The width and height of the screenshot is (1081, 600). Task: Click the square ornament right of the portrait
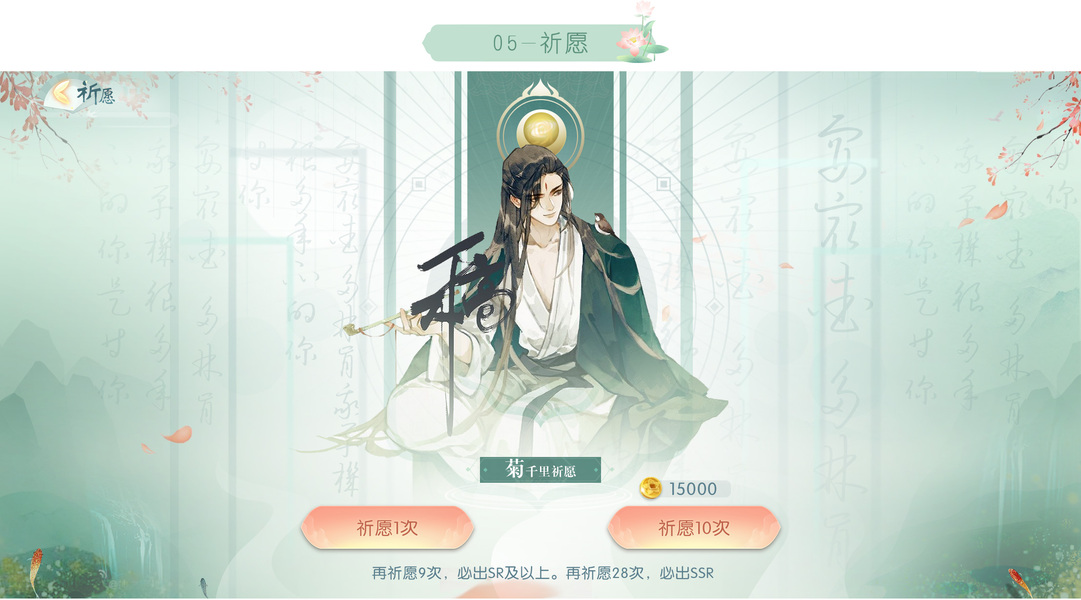(x=663, y=184)
